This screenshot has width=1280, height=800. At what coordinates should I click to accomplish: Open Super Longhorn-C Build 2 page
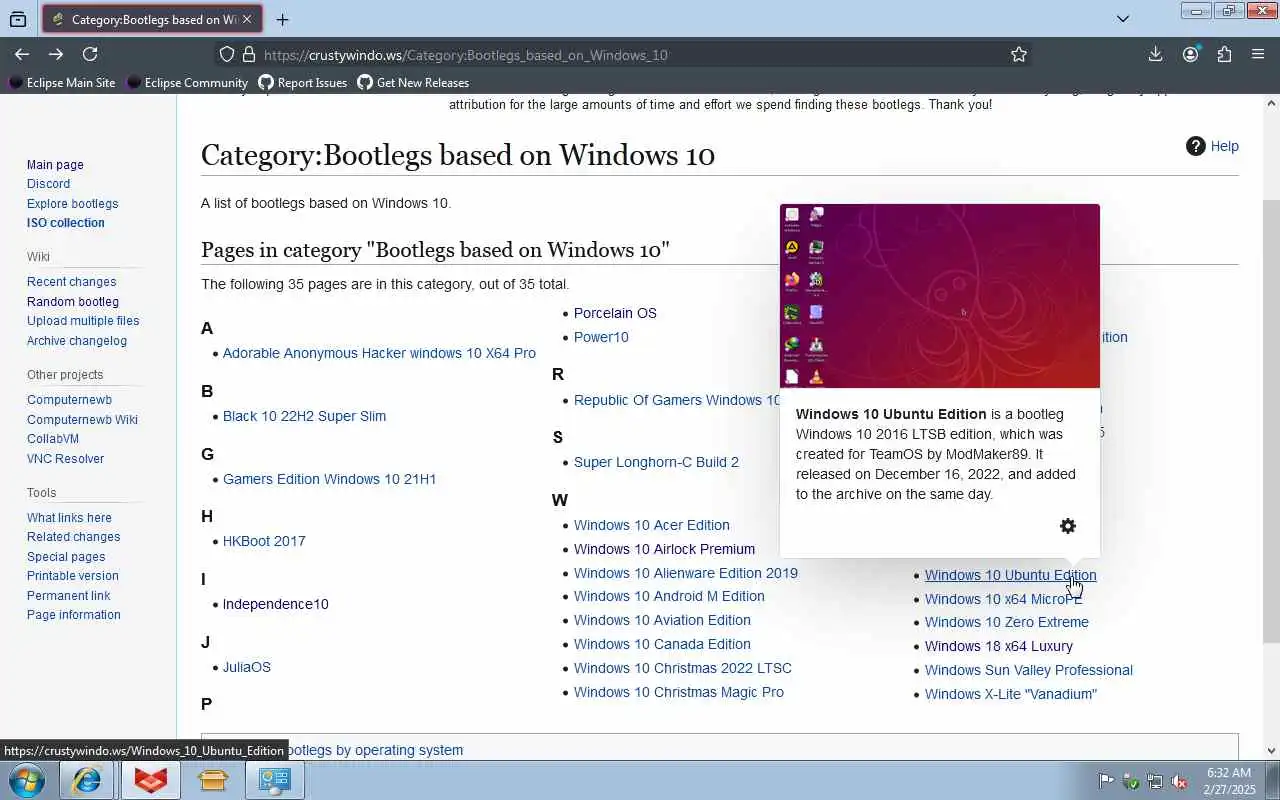pos(656,462)
